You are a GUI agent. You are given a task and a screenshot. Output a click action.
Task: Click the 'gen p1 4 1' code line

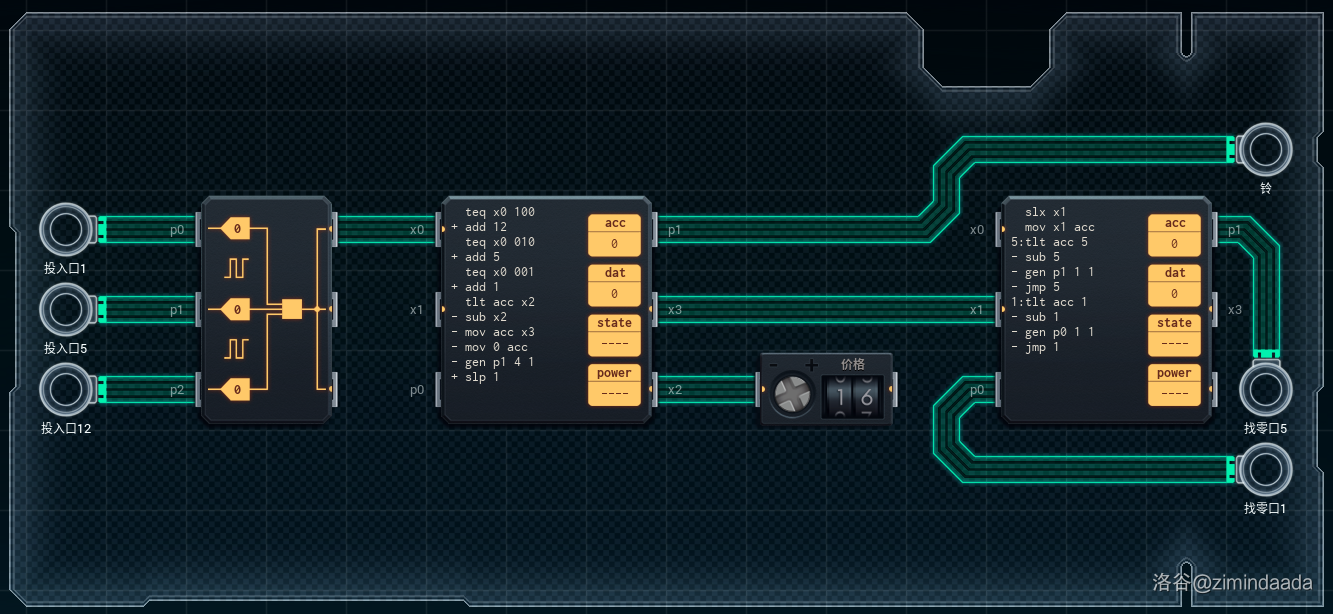coord(499,362)
